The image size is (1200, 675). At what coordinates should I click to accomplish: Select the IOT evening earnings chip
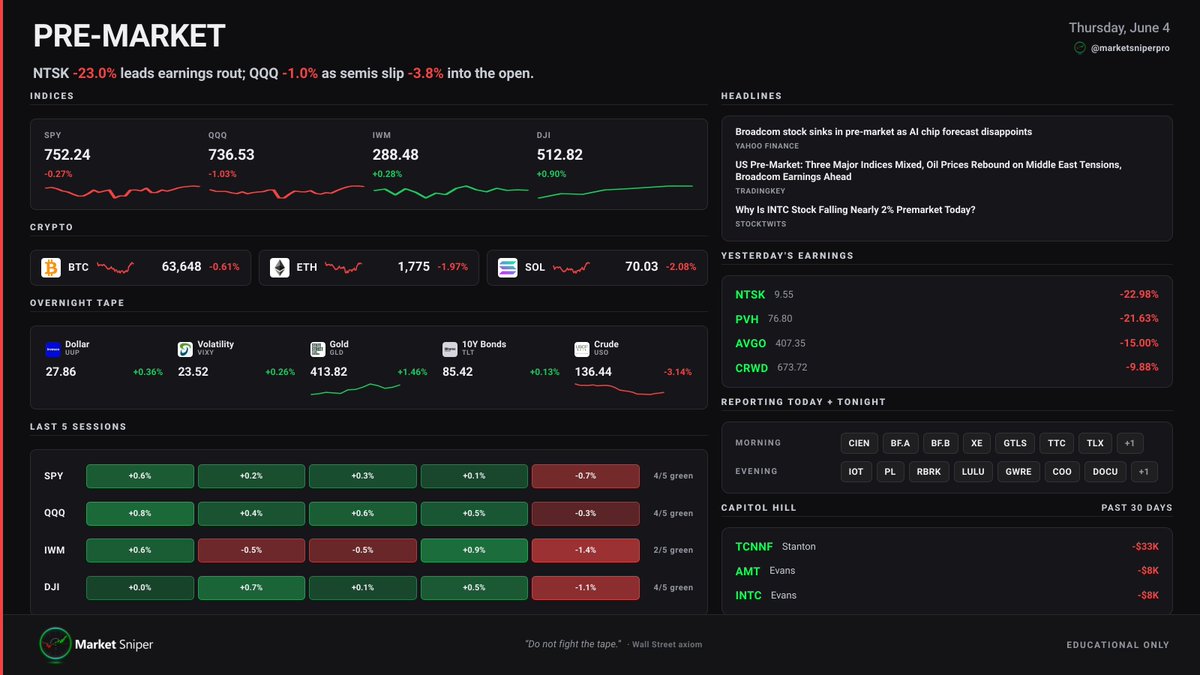point(856,472)
